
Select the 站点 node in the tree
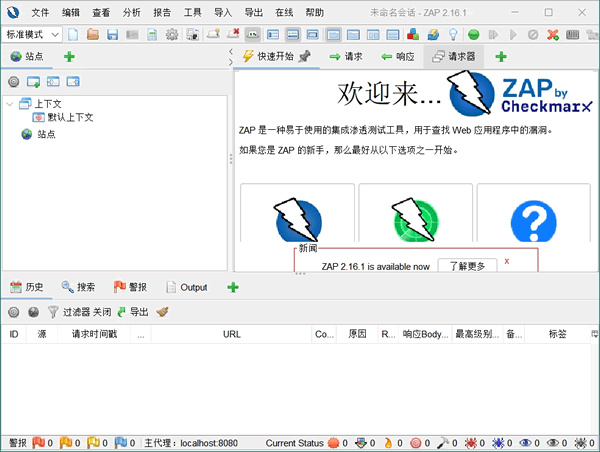point(46,134)
